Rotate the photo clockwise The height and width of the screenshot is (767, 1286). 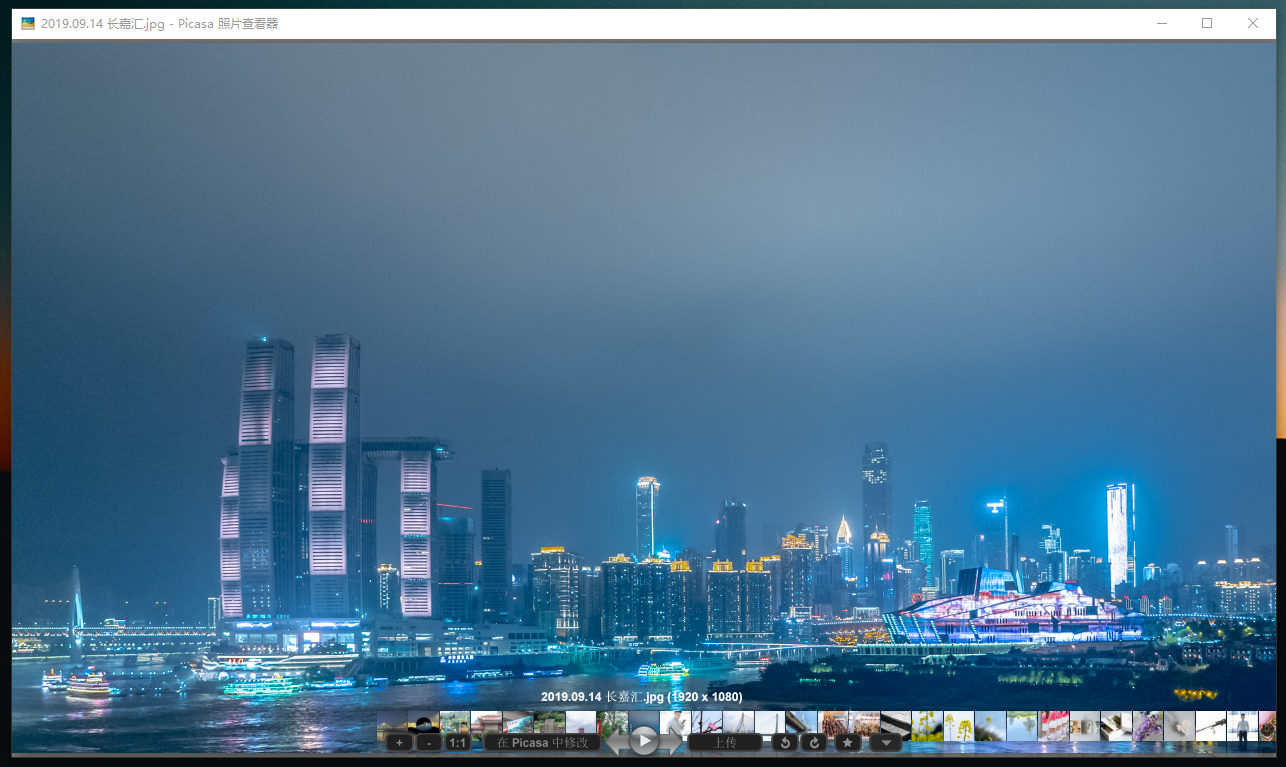click(x=813, y=742)
